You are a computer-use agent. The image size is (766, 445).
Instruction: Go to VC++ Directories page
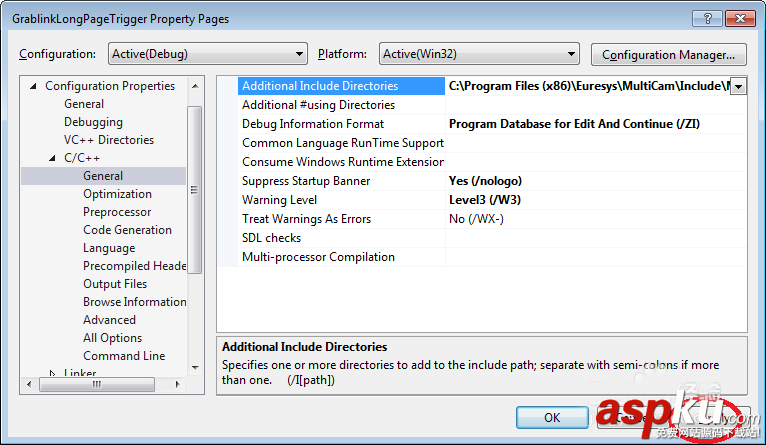click(x=109, y=140)
